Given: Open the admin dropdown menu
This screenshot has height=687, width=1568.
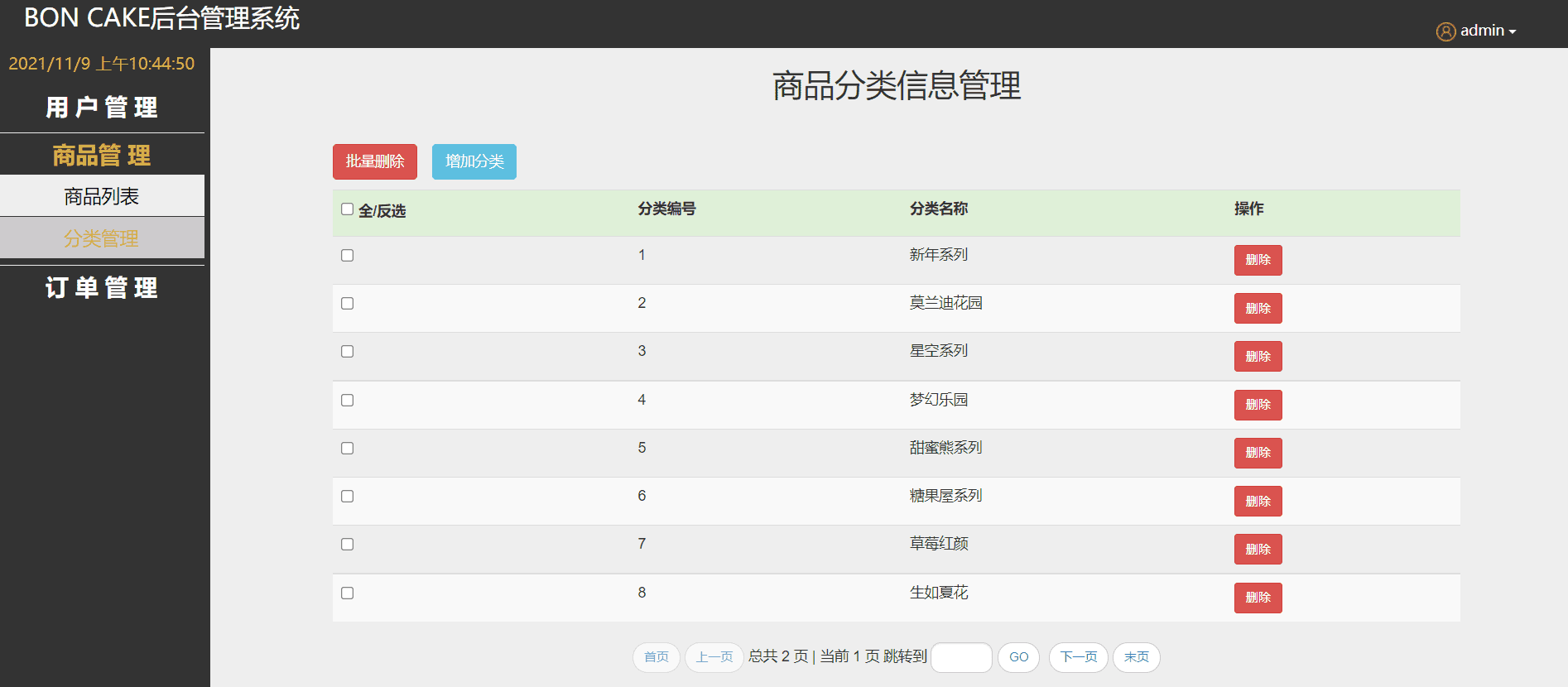Looking at the screenshot, I should pyautogui.click(x=1488, y=31).
